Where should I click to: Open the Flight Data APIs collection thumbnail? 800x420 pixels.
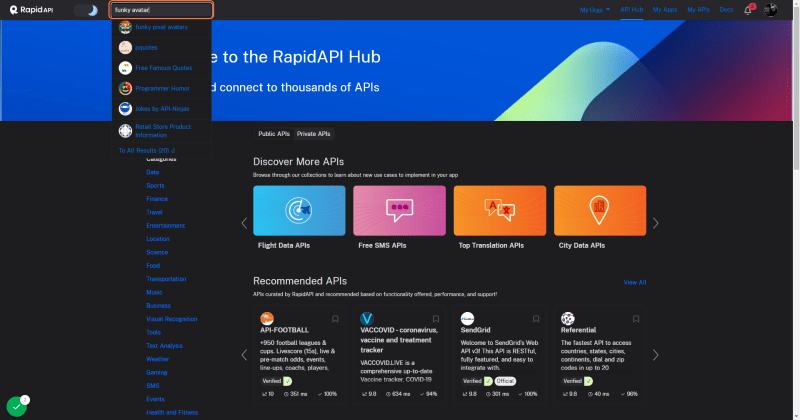(299, 210)
